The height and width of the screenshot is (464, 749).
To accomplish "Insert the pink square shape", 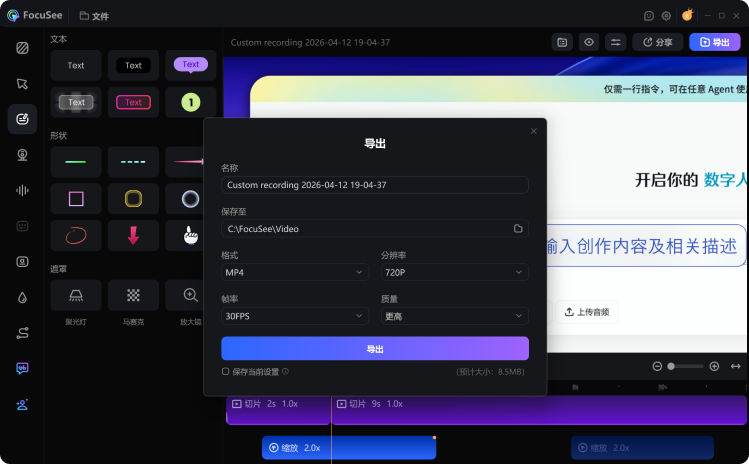I will coord(76,199).
